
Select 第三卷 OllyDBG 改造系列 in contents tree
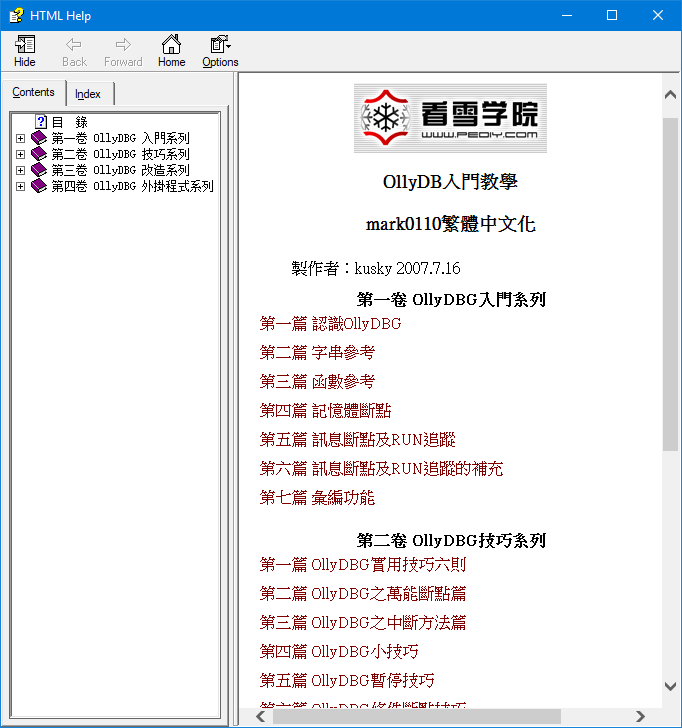(x=120, y=170)
